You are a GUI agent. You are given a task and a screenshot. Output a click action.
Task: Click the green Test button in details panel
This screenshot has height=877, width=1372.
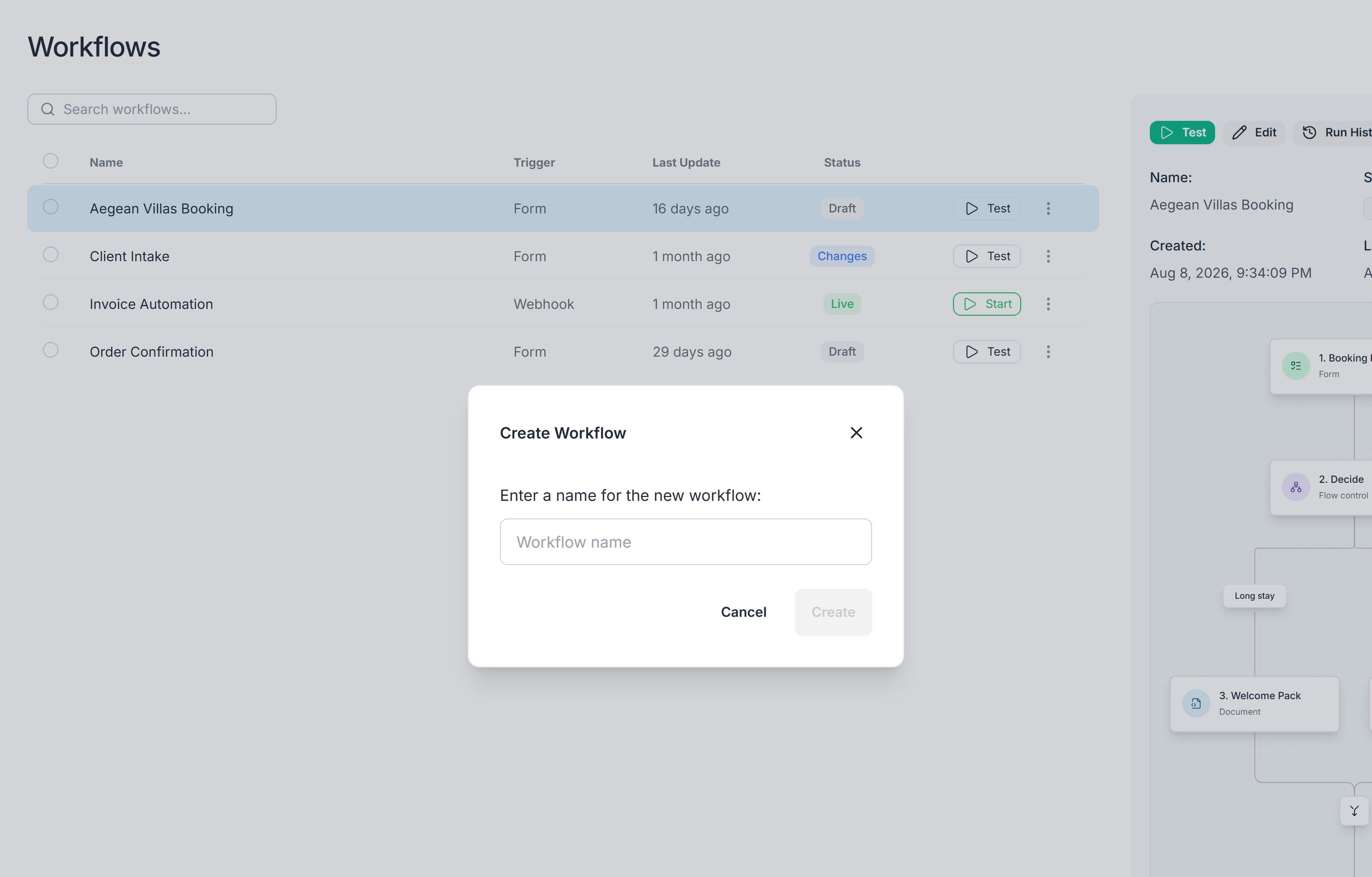click(1181, 132)
